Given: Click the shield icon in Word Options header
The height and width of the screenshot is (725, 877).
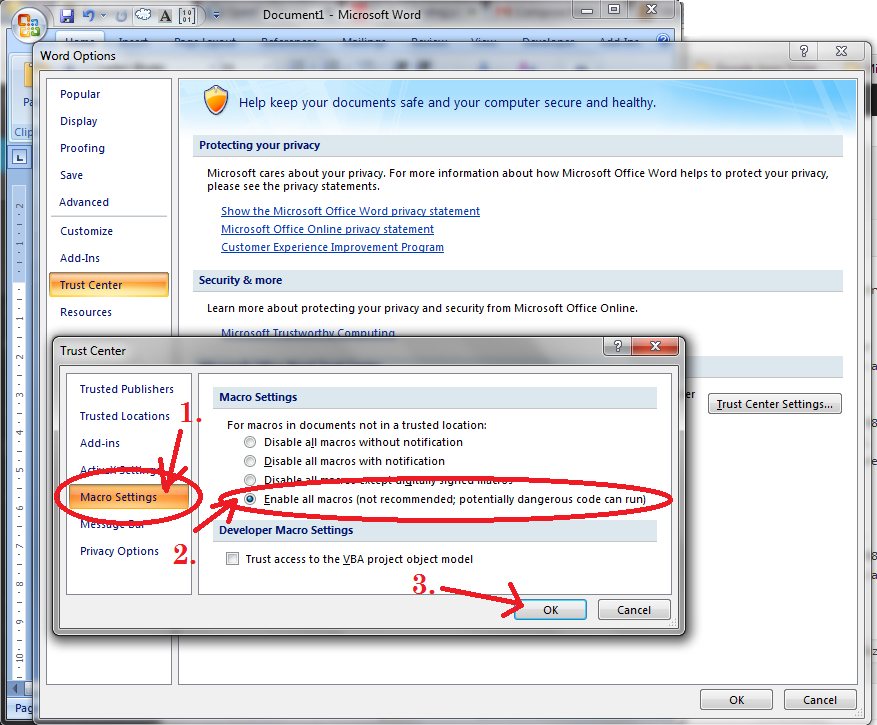Looking at the screenshot, I should pyautogui.click(x=216, y=100).
